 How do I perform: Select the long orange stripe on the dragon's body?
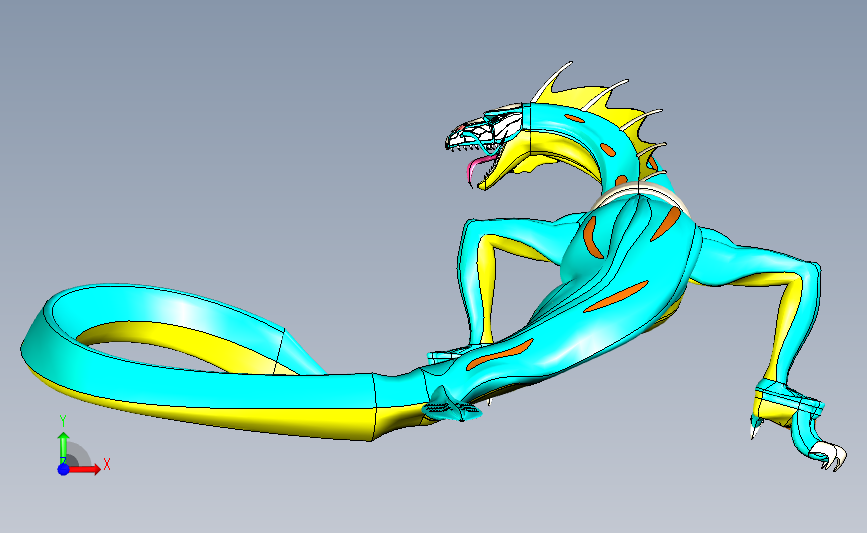[x=615, y=297]
